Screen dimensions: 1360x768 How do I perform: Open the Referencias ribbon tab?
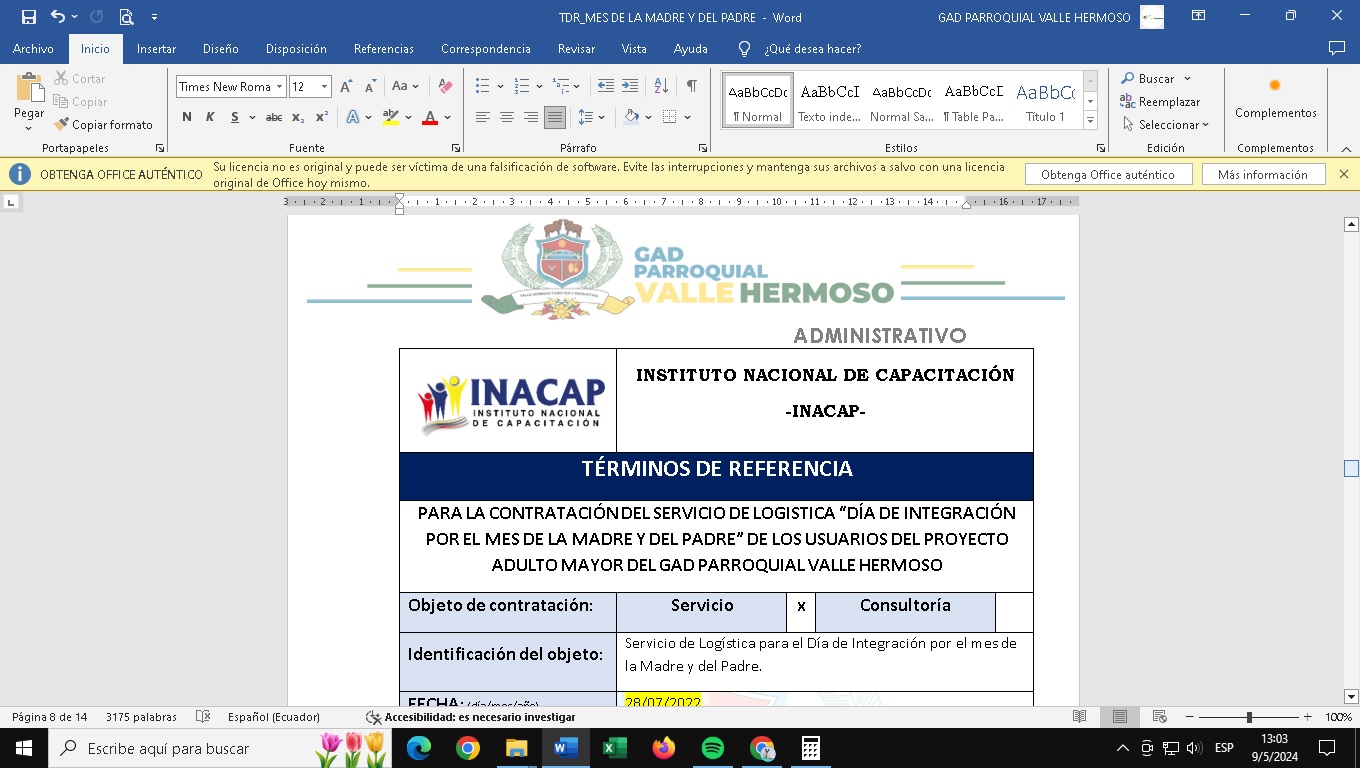pos(383,49)
